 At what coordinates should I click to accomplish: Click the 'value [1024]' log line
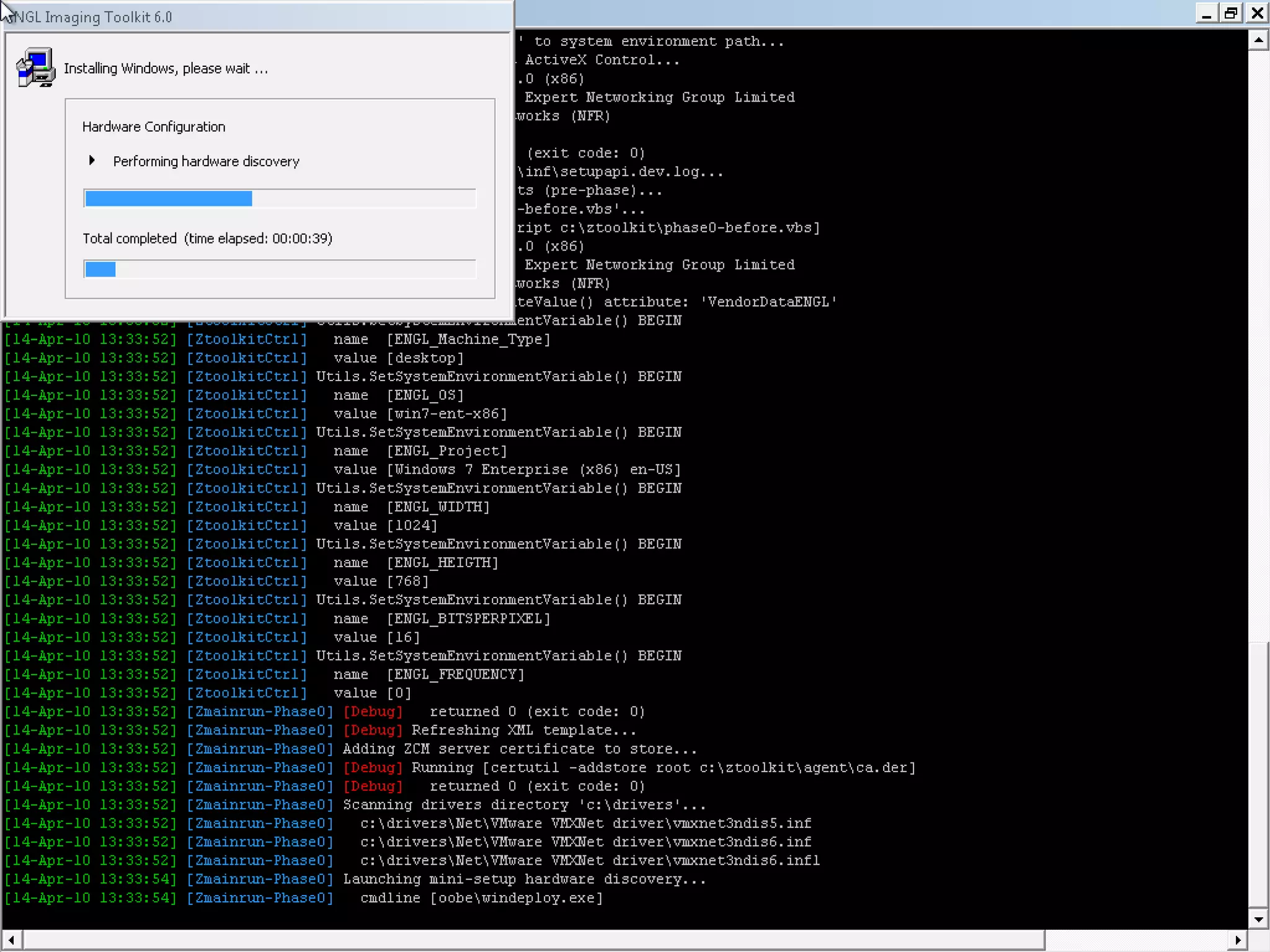[385, 526]
